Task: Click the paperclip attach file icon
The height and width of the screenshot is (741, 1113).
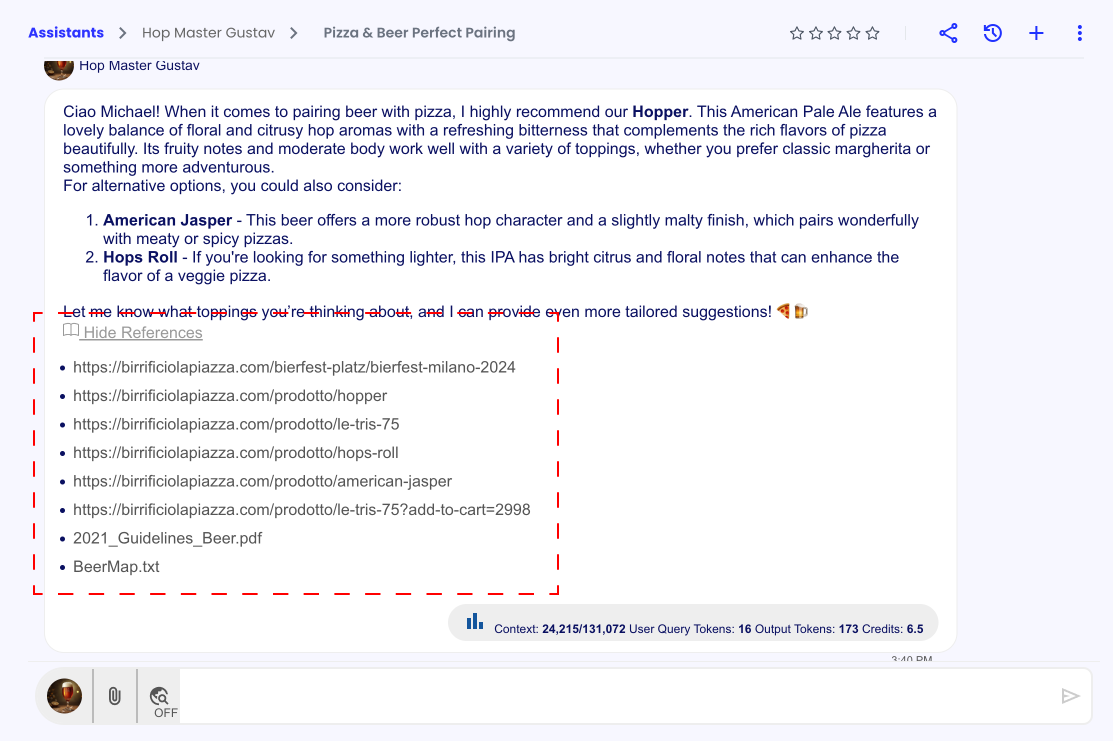Action: coord(115,696)
